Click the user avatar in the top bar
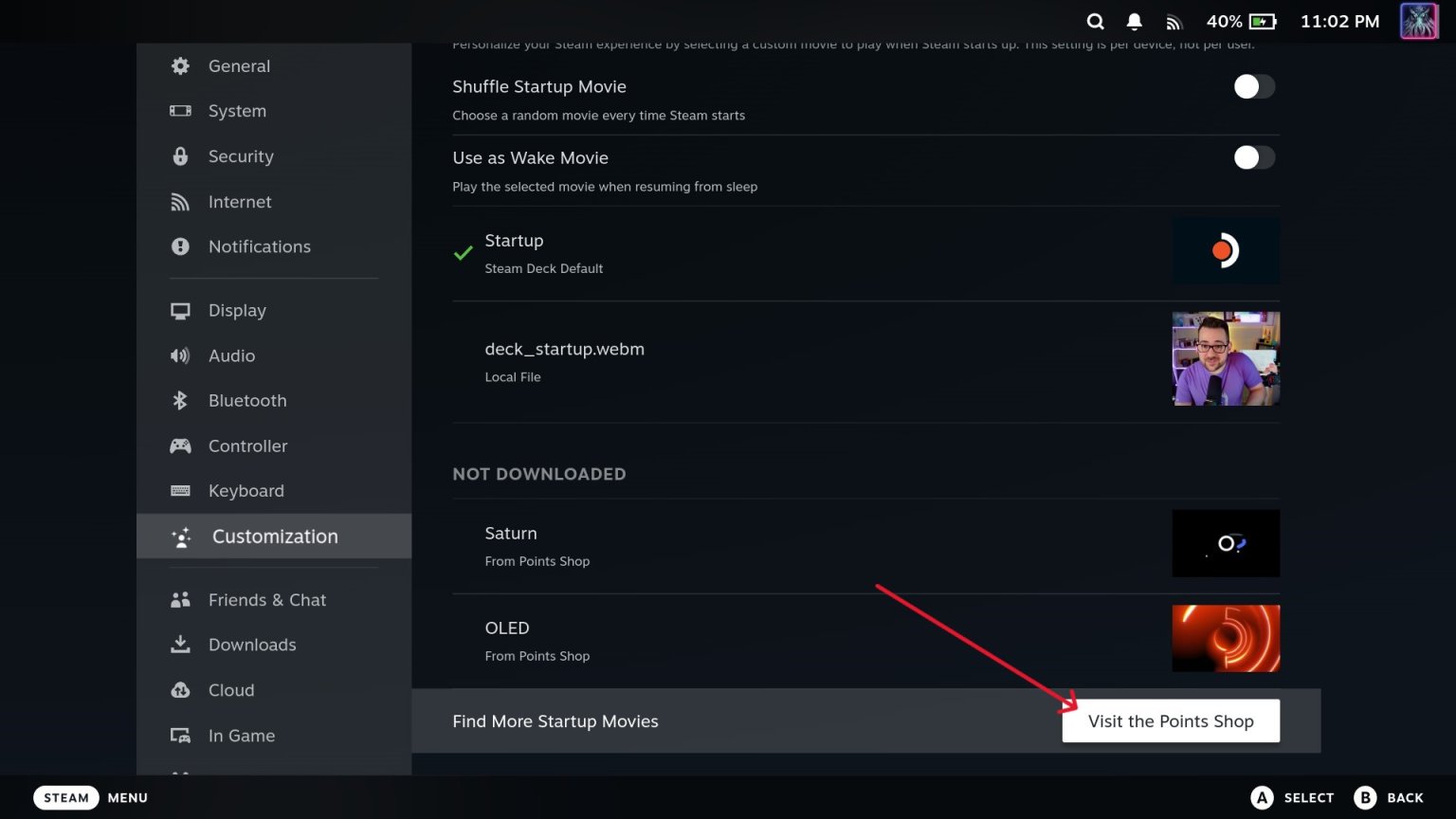1456x819 pixels. tap(1419, 21)
